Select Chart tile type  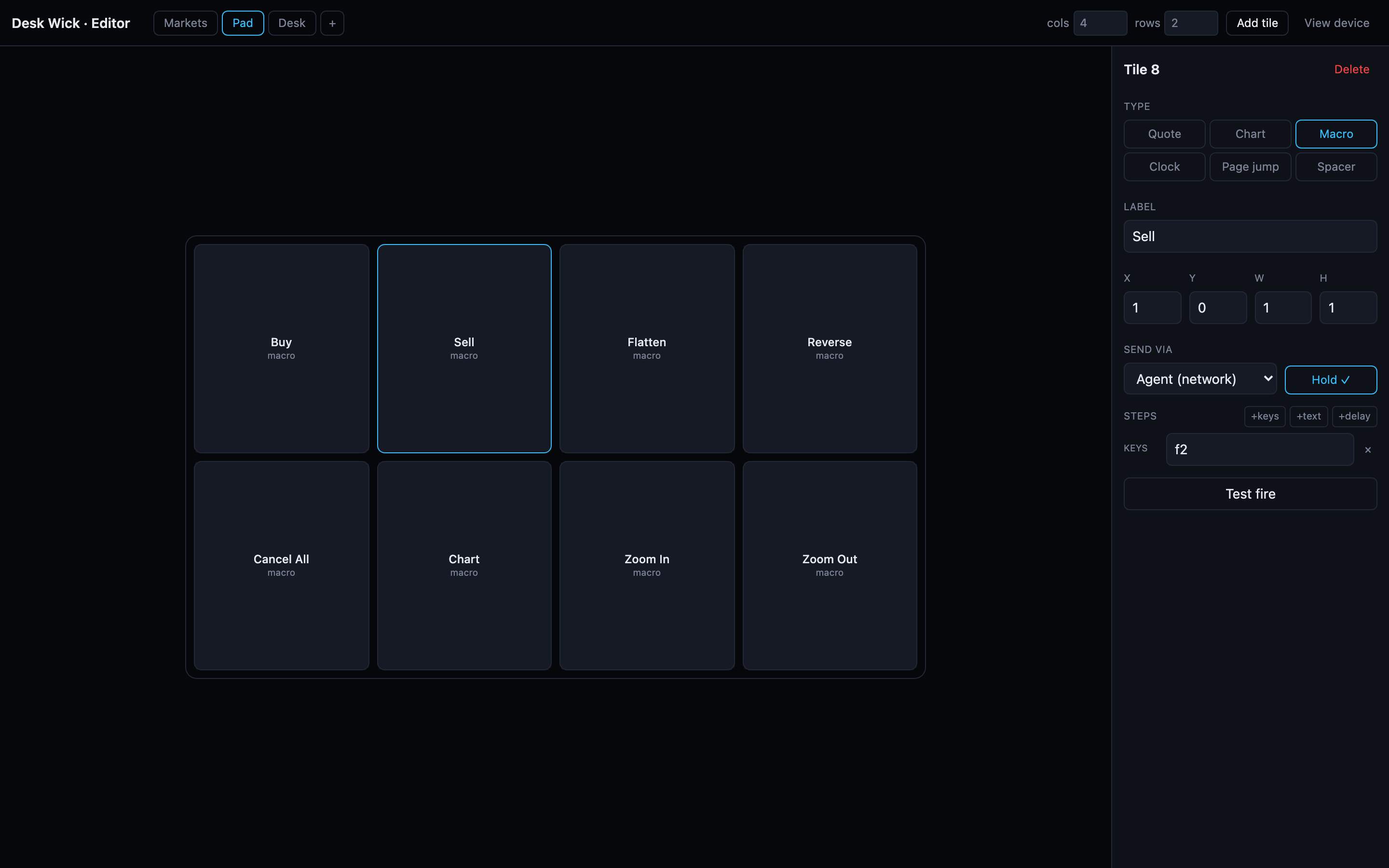point(1250,134)
